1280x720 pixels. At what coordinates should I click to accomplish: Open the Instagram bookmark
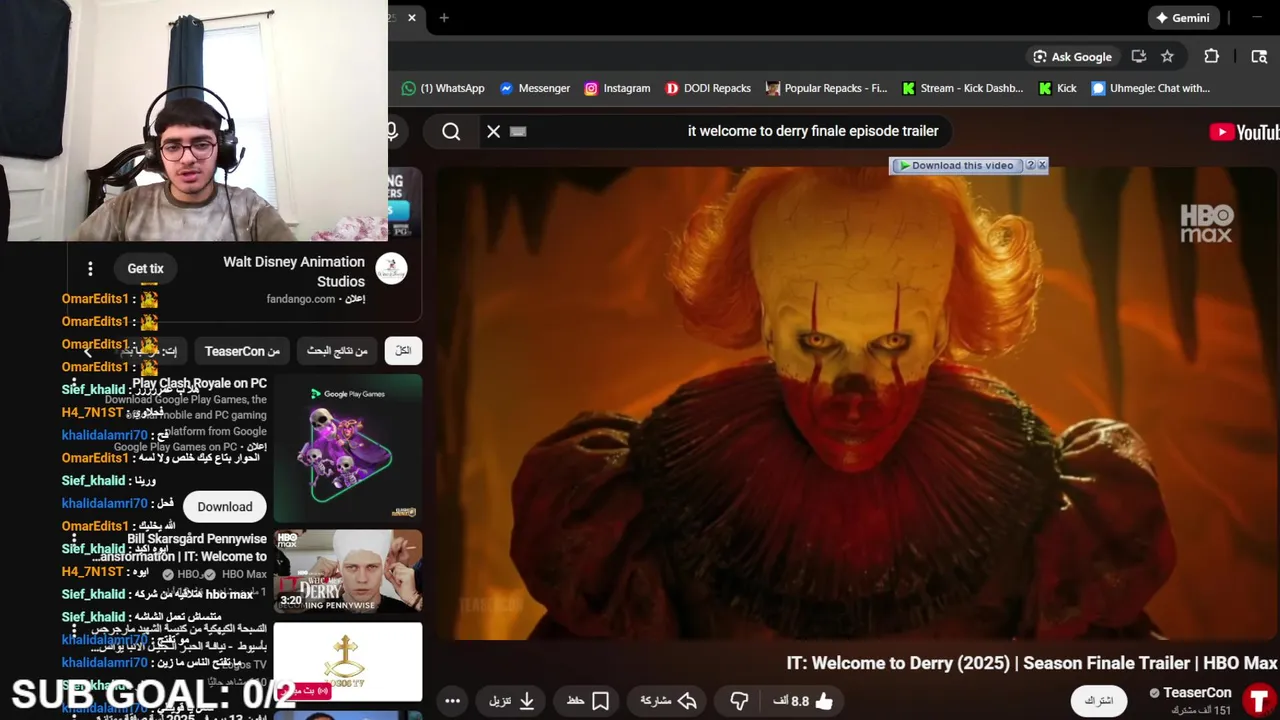[617, 88]
